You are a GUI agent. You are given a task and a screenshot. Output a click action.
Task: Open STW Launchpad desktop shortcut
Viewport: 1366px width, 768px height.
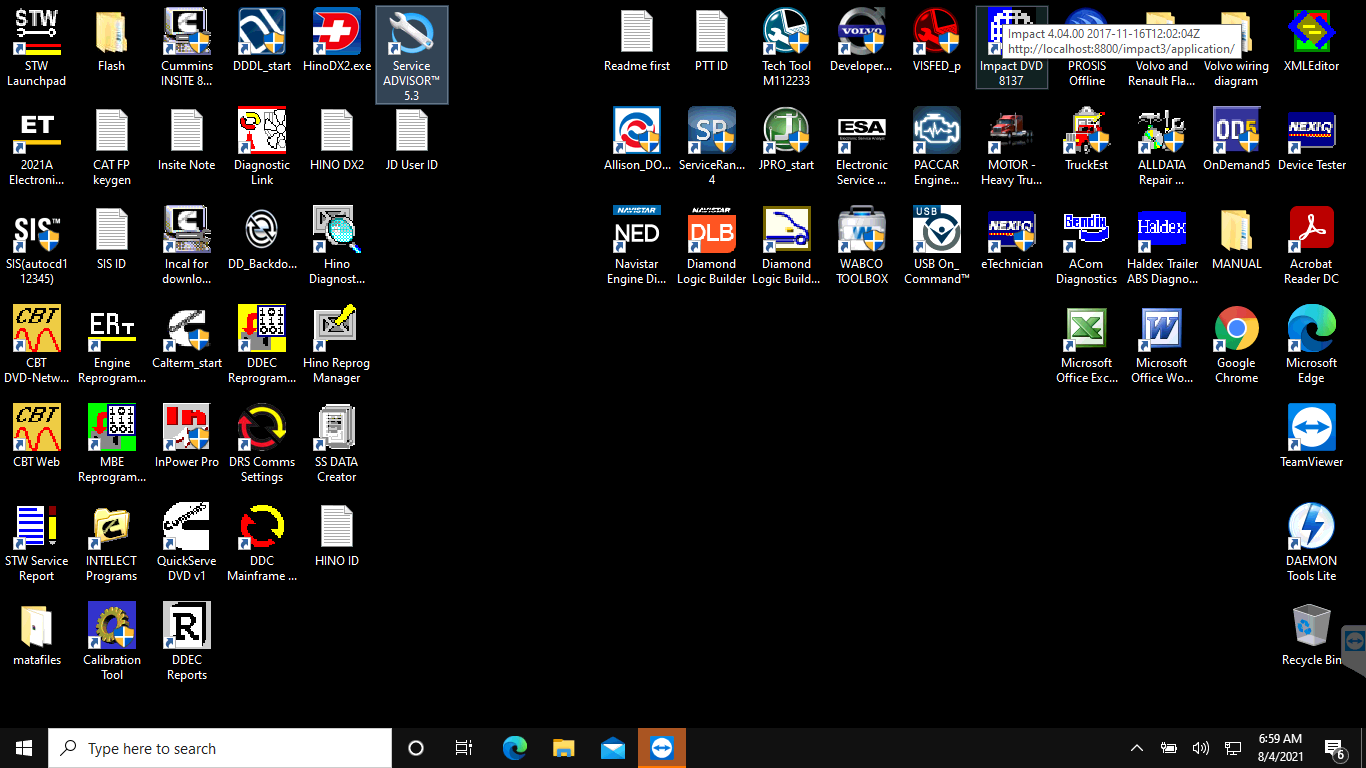(x=37, y=47)
